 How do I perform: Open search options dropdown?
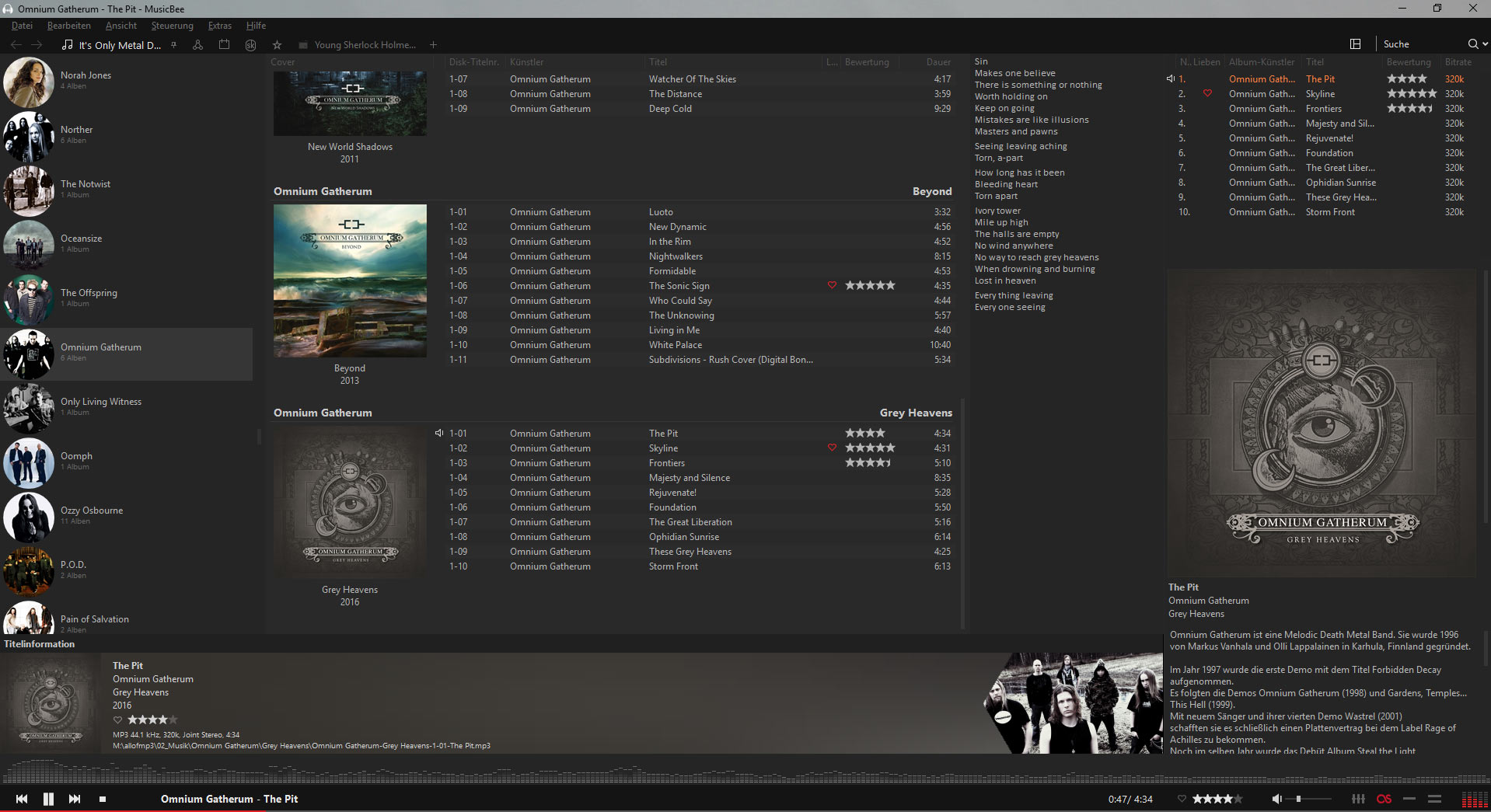click(x=1485, y=44)
